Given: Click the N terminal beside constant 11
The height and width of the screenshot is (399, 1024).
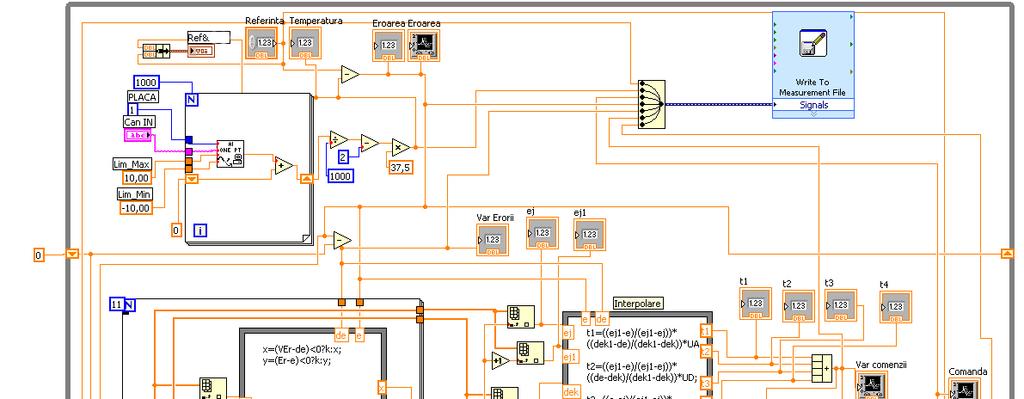Looking at the screenshot, I should [129, 305].
